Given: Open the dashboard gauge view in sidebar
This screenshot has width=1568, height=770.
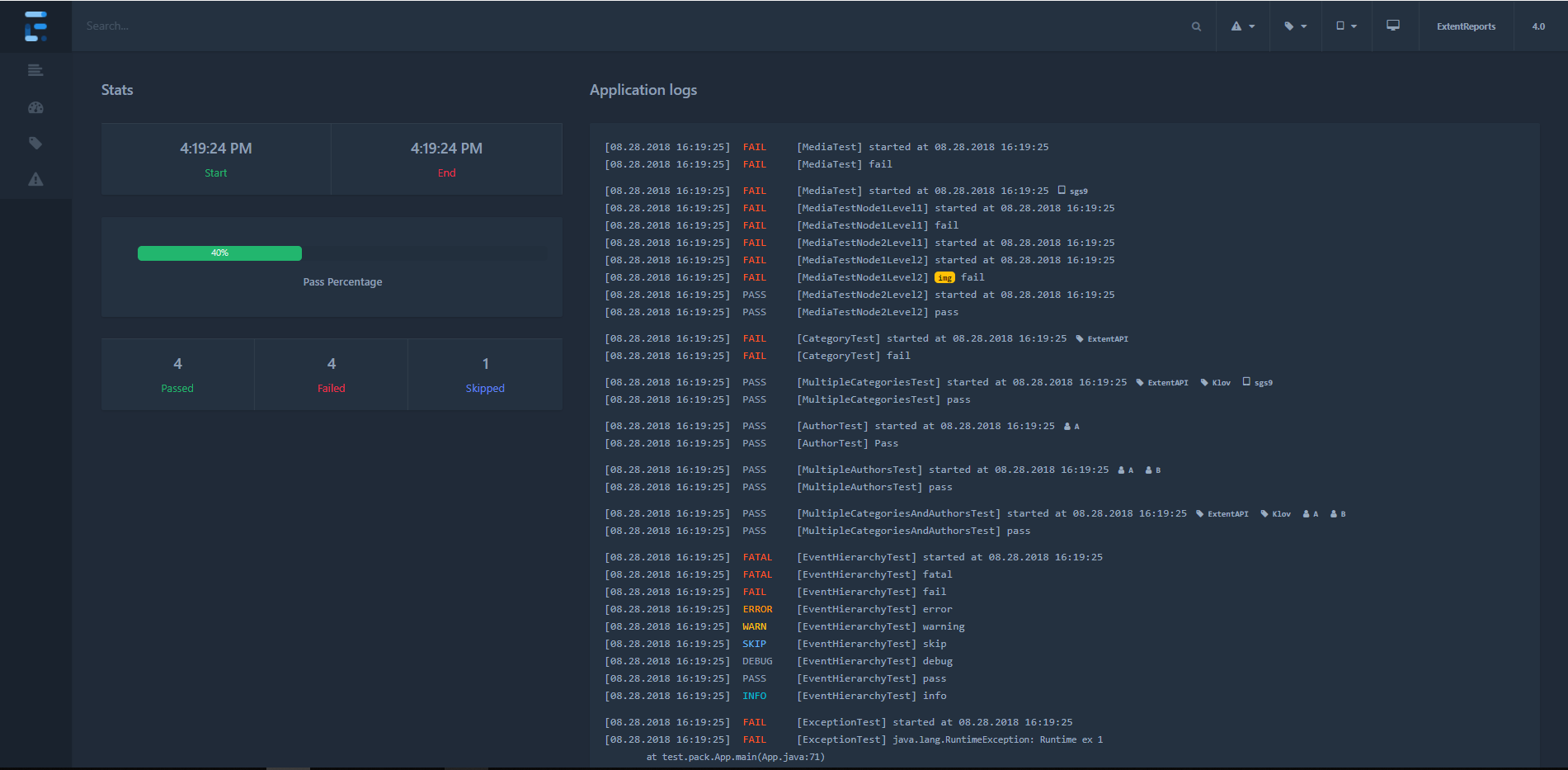Looking at the screenshot, I should coord(35,107).
